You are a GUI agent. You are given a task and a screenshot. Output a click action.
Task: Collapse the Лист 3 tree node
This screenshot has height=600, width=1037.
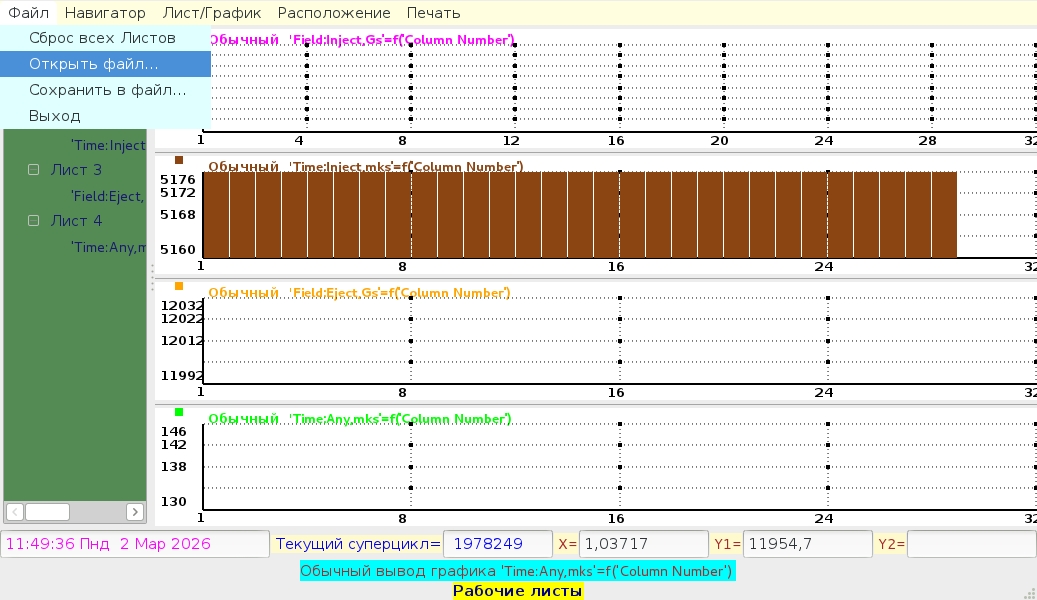(x=33, y=170)
